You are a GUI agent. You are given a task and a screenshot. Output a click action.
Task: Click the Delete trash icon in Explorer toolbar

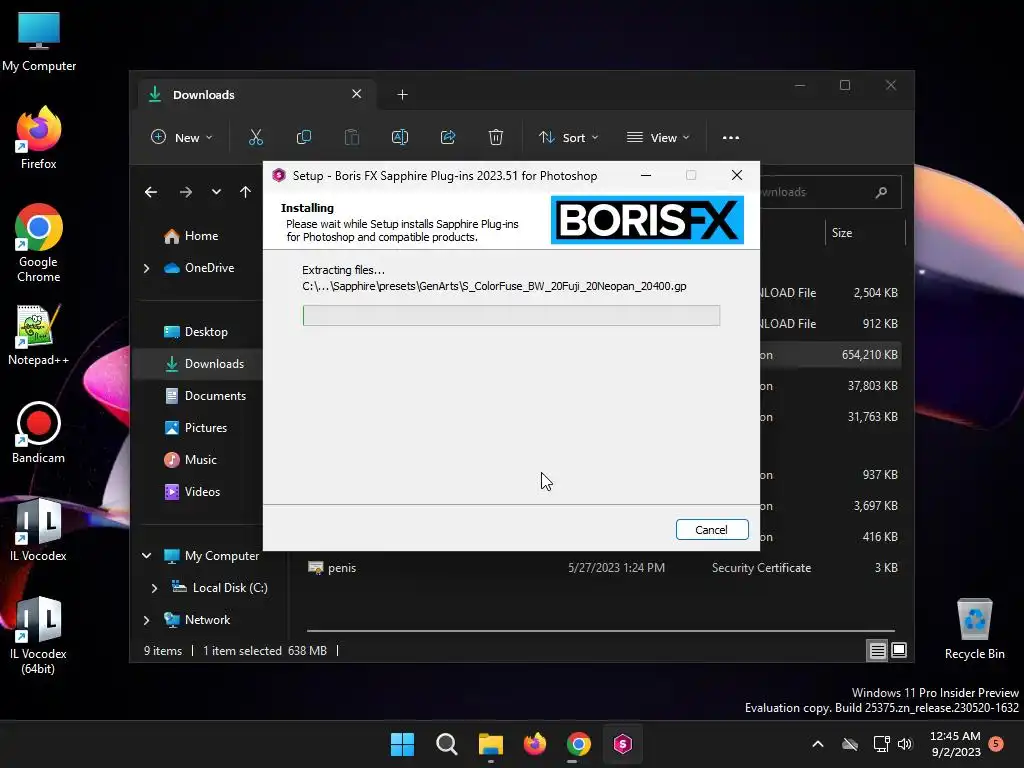point(496,138)
